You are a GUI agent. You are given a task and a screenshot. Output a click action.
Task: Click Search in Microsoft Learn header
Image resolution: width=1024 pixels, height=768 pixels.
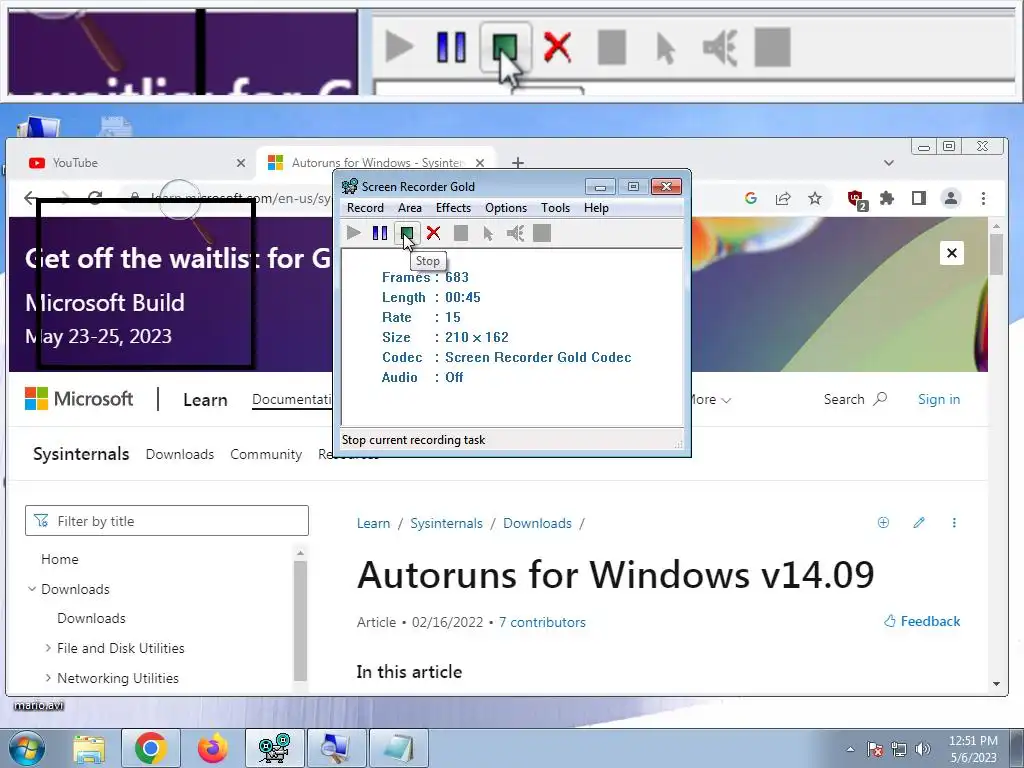[x=855, y=399]
